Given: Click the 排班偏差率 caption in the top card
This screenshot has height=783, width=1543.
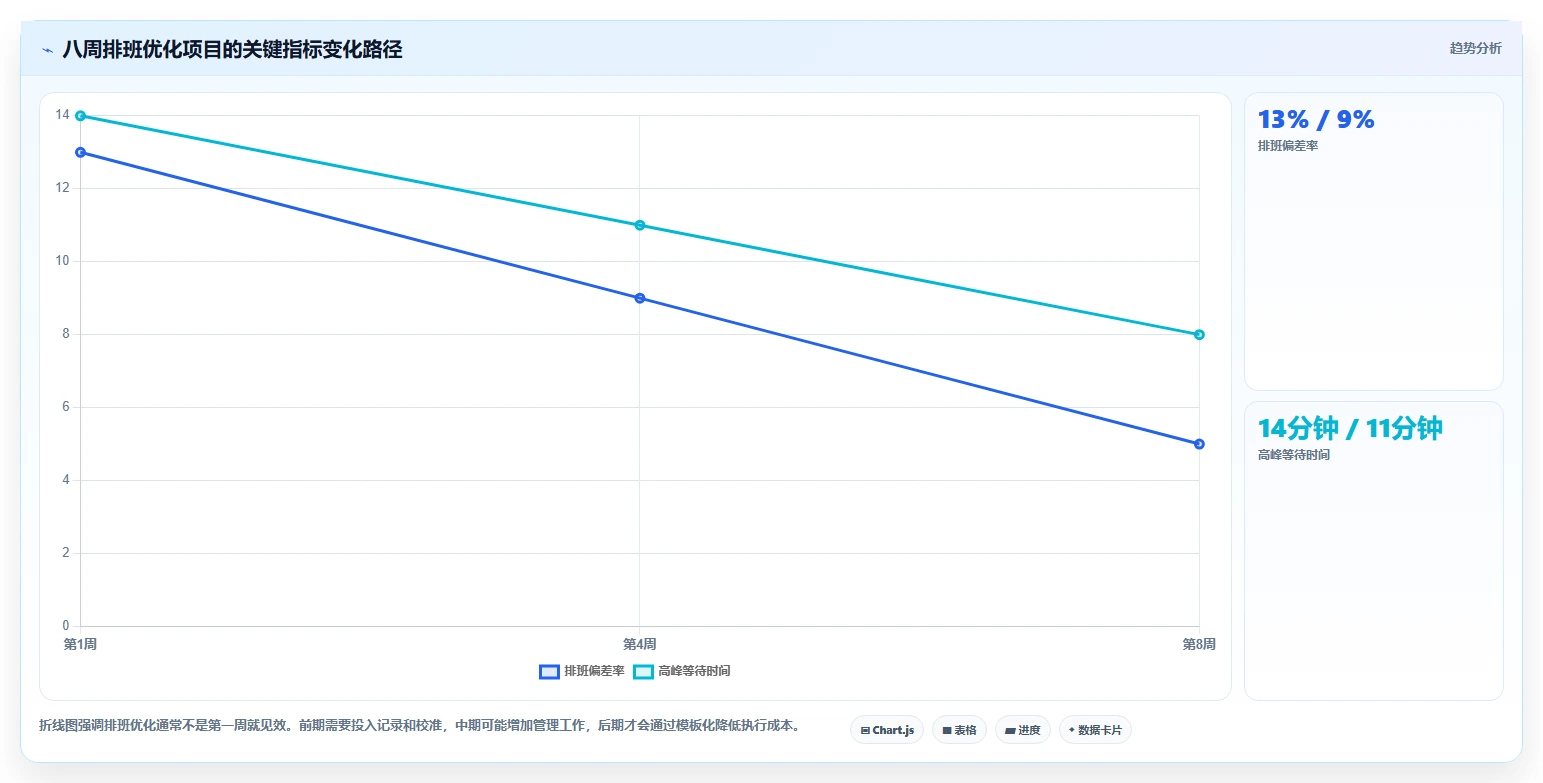Looking at the screenshot, I should [x=1288, y=146].
